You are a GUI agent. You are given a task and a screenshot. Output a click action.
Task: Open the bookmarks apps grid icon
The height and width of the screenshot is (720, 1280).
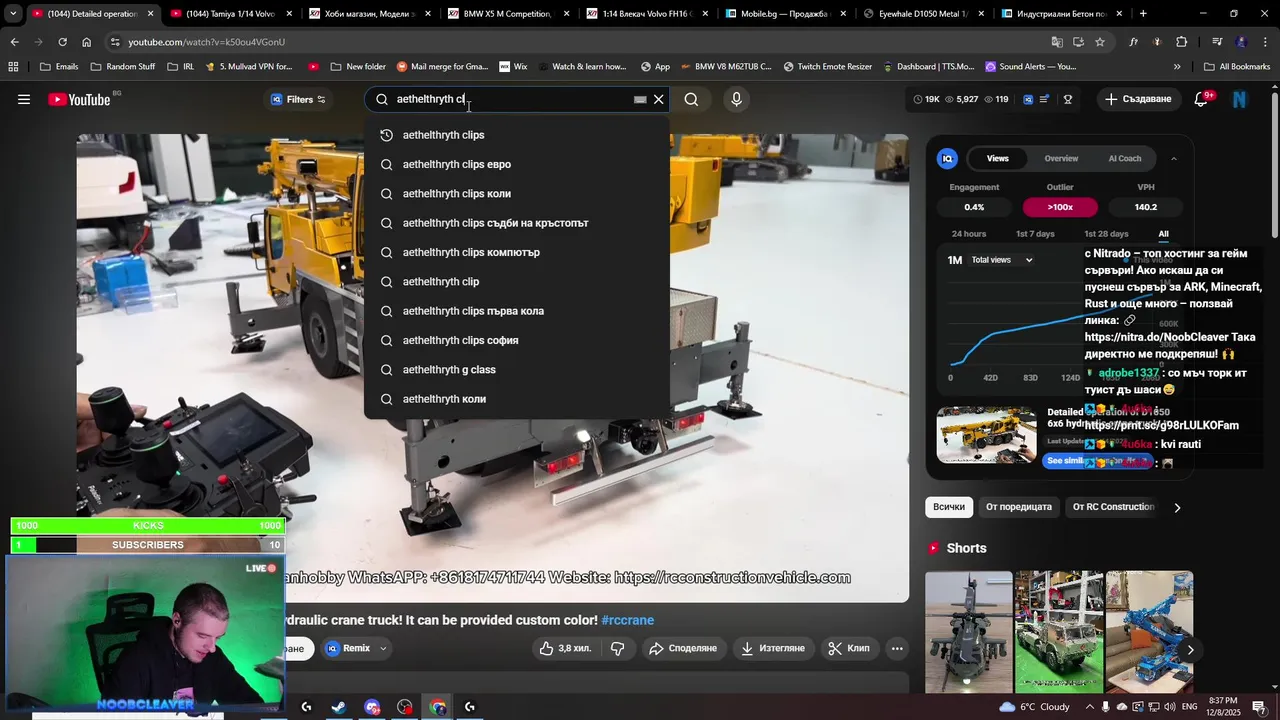[13, 67]
